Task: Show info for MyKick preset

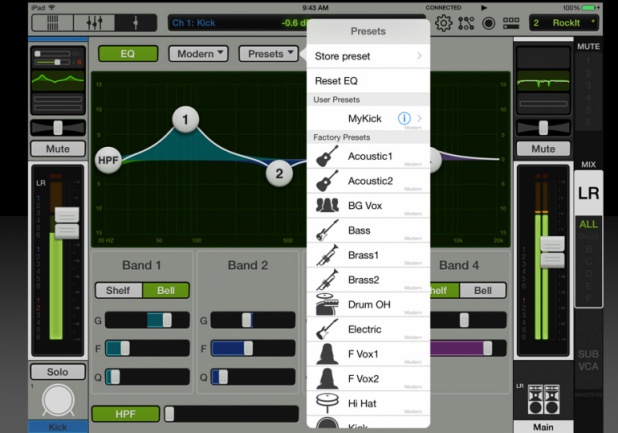Action: tap(404, 118)
